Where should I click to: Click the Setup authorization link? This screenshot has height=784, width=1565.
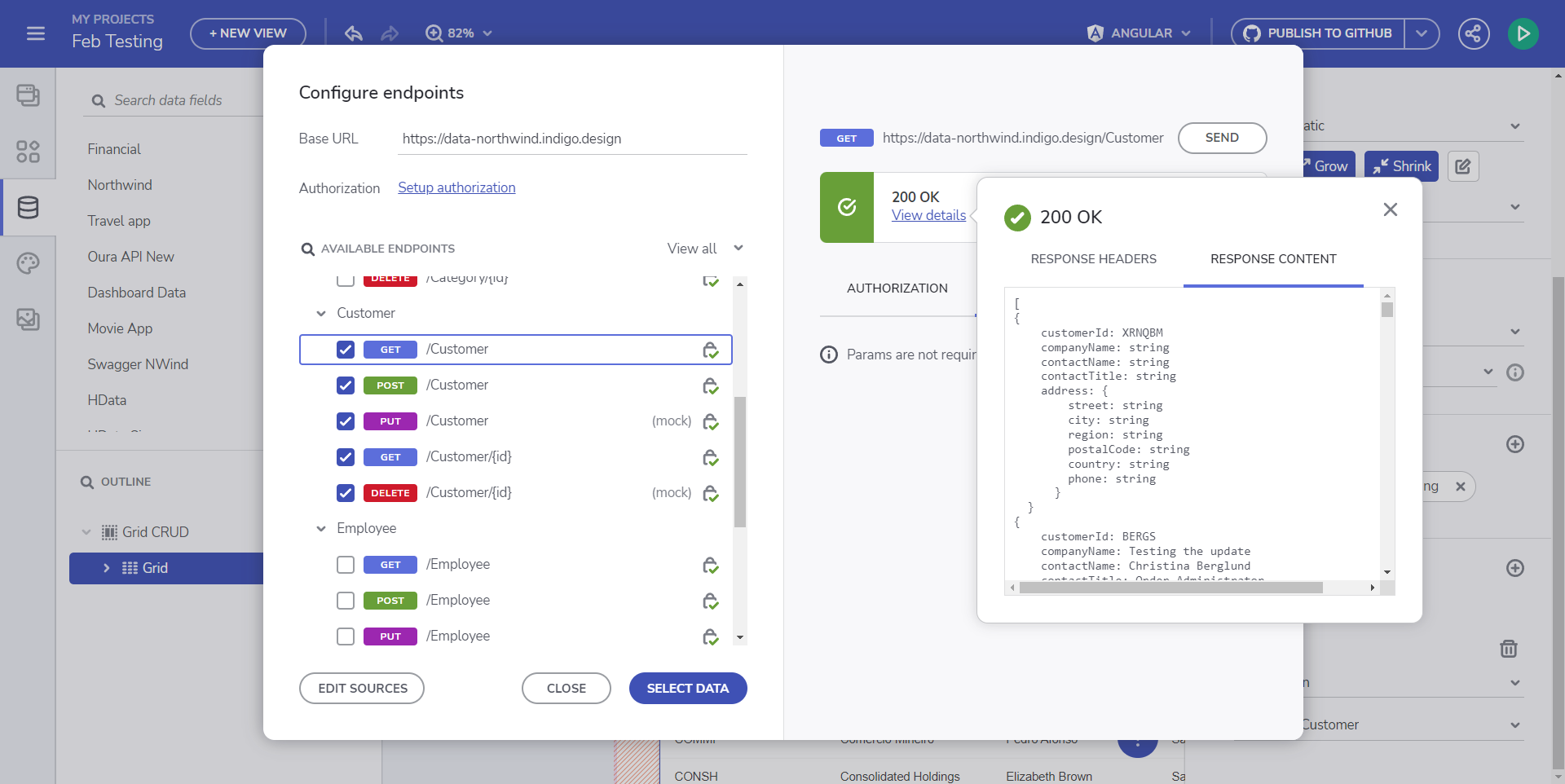456,188
